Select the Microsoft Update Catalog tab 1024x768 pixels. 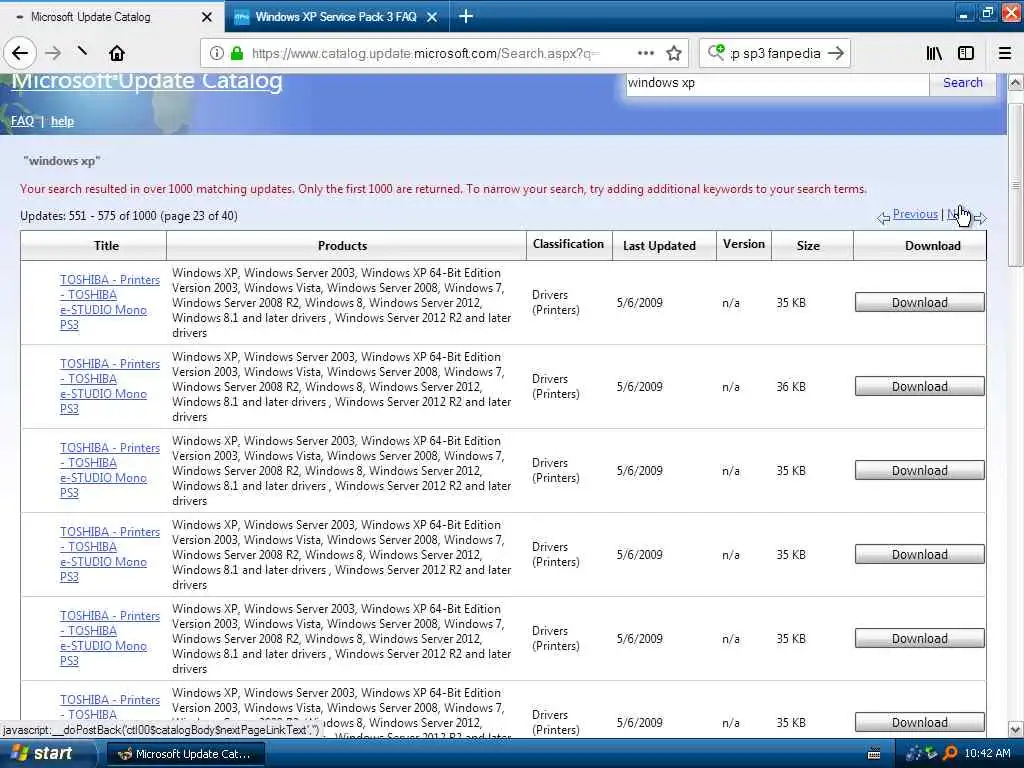112,17
